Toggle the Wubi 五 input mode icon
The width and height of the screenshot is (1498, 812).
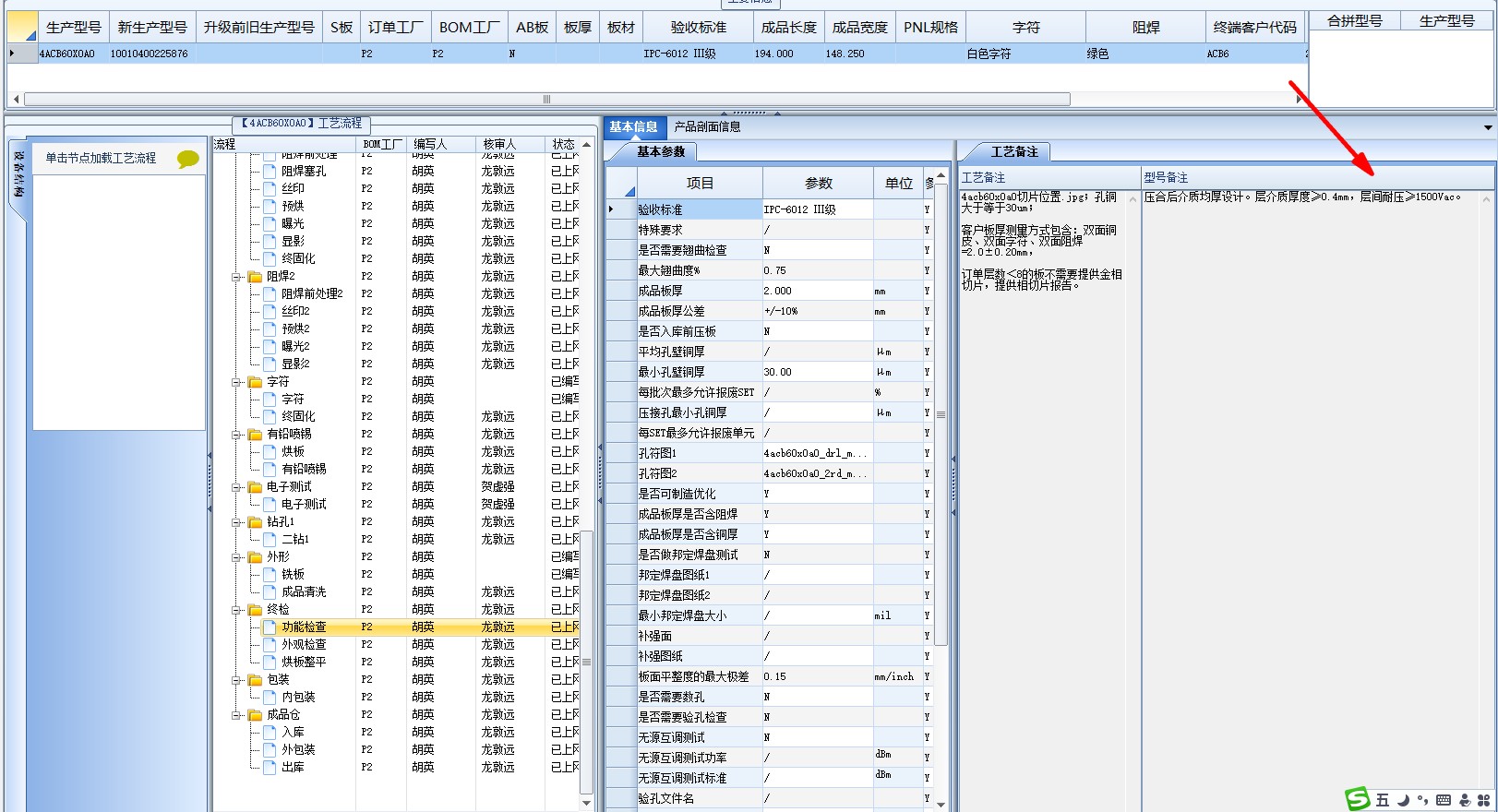pyautogui.click(x=1382, y=800)
